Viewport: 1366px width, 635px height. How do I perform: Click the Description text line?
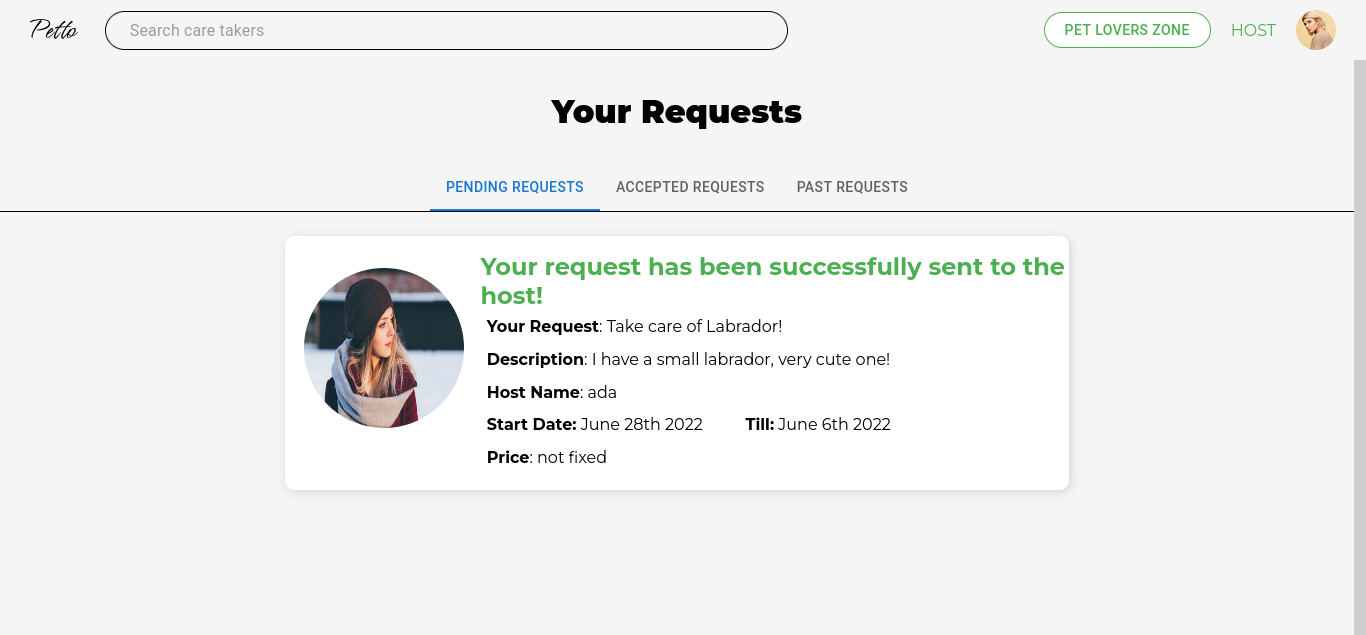point(688,359)
